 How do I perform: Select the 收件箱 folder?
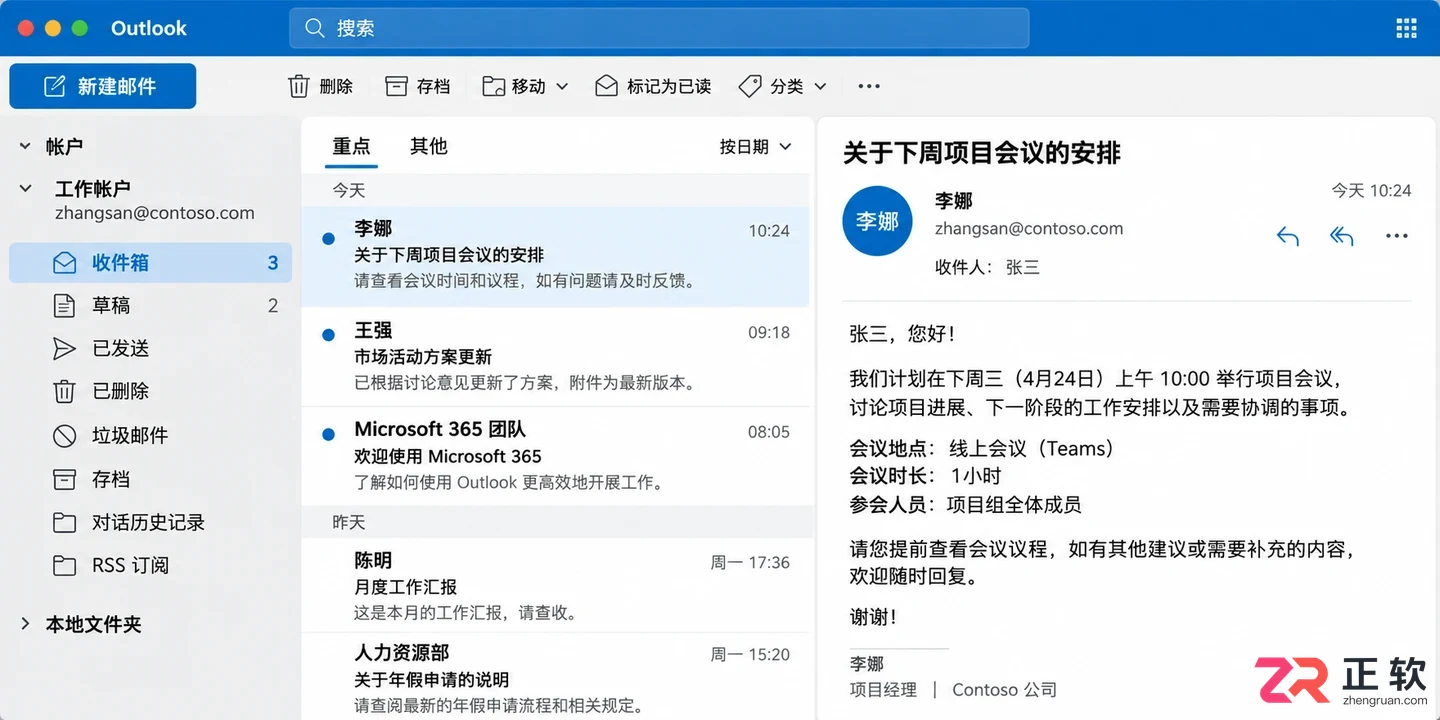[x=150, y=263]
